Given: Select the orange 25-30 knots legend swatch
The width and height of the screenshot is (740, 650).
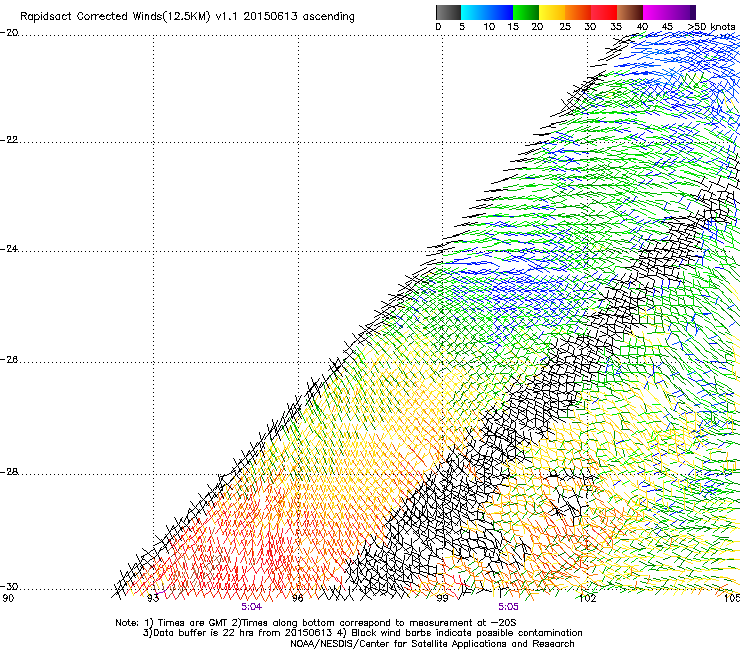Looking at the screenshot, I should 578,12.
